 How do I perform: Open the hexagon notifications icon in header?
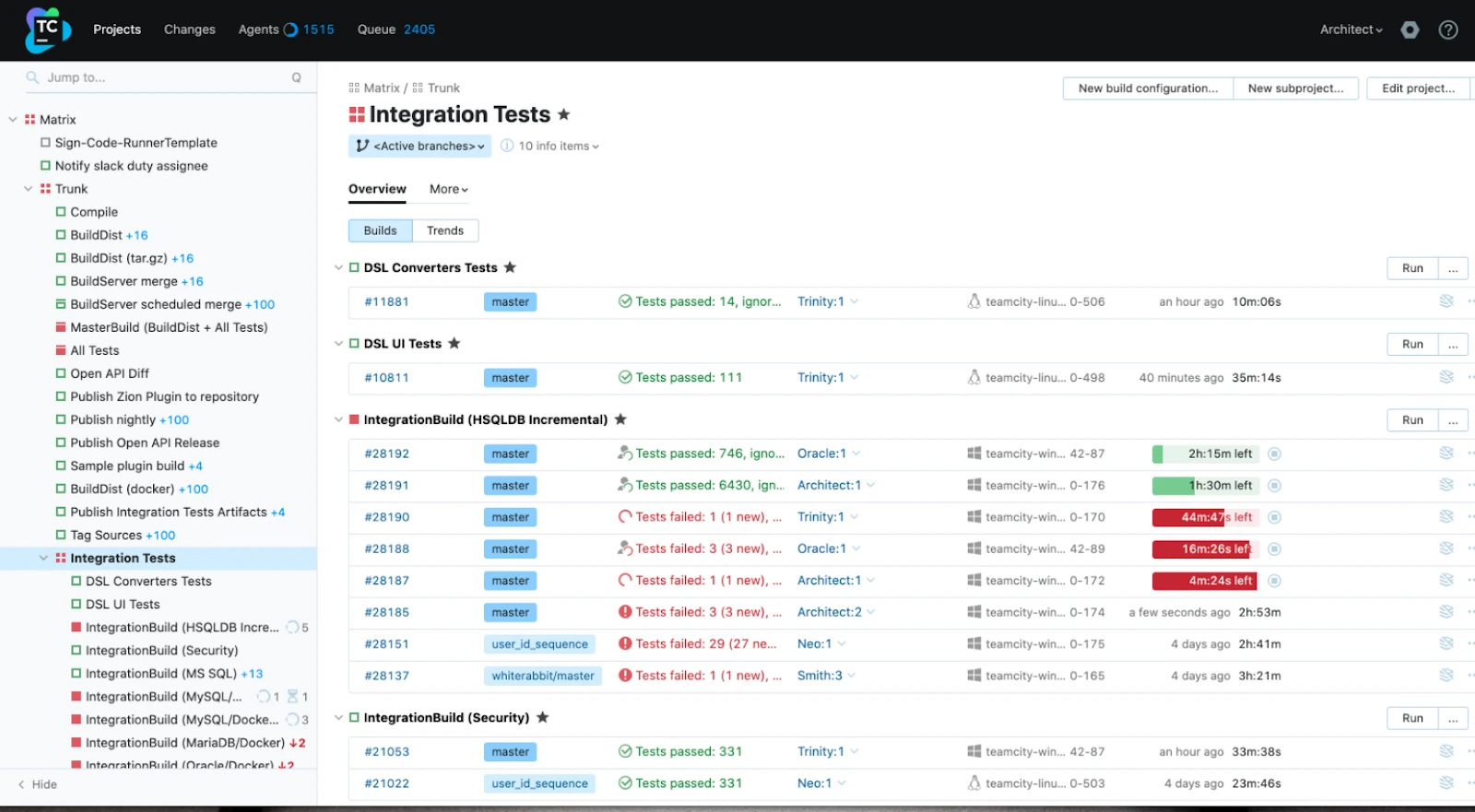pyautogui.click(x=1410, y=29)
